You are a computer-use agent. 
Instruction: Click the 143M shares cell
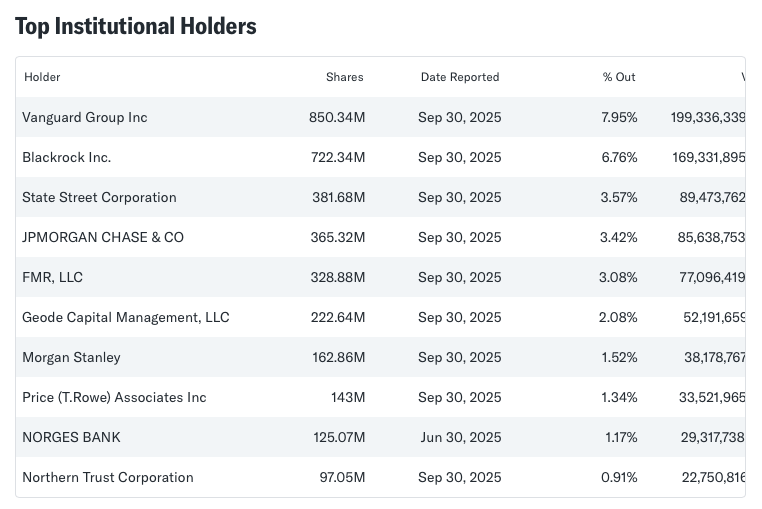click(348, 397)
